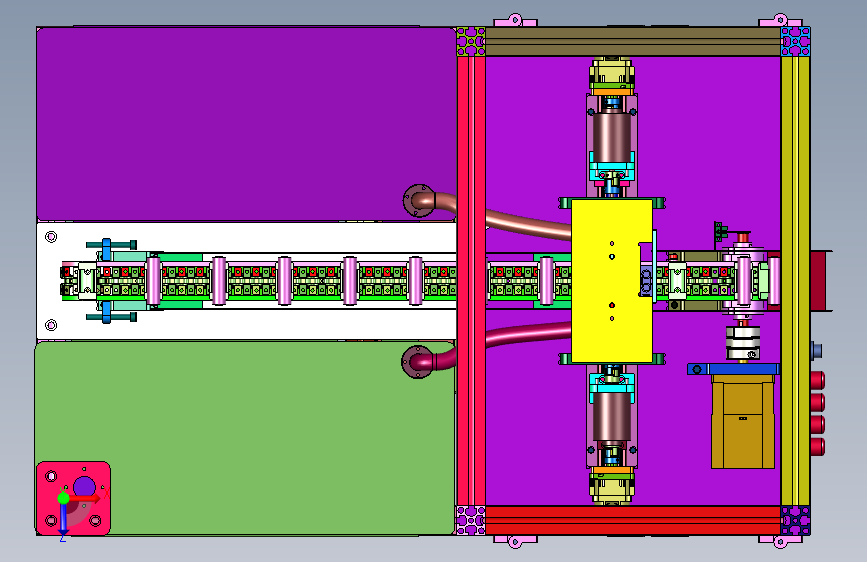Select the blue motor mounting bracket
The image size is (867, 562).
733,369
